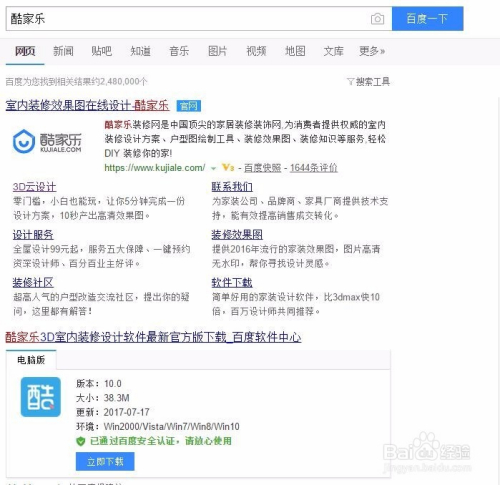Open 酷家乐3D室内装修设计软件 download result title

point(153,337)
